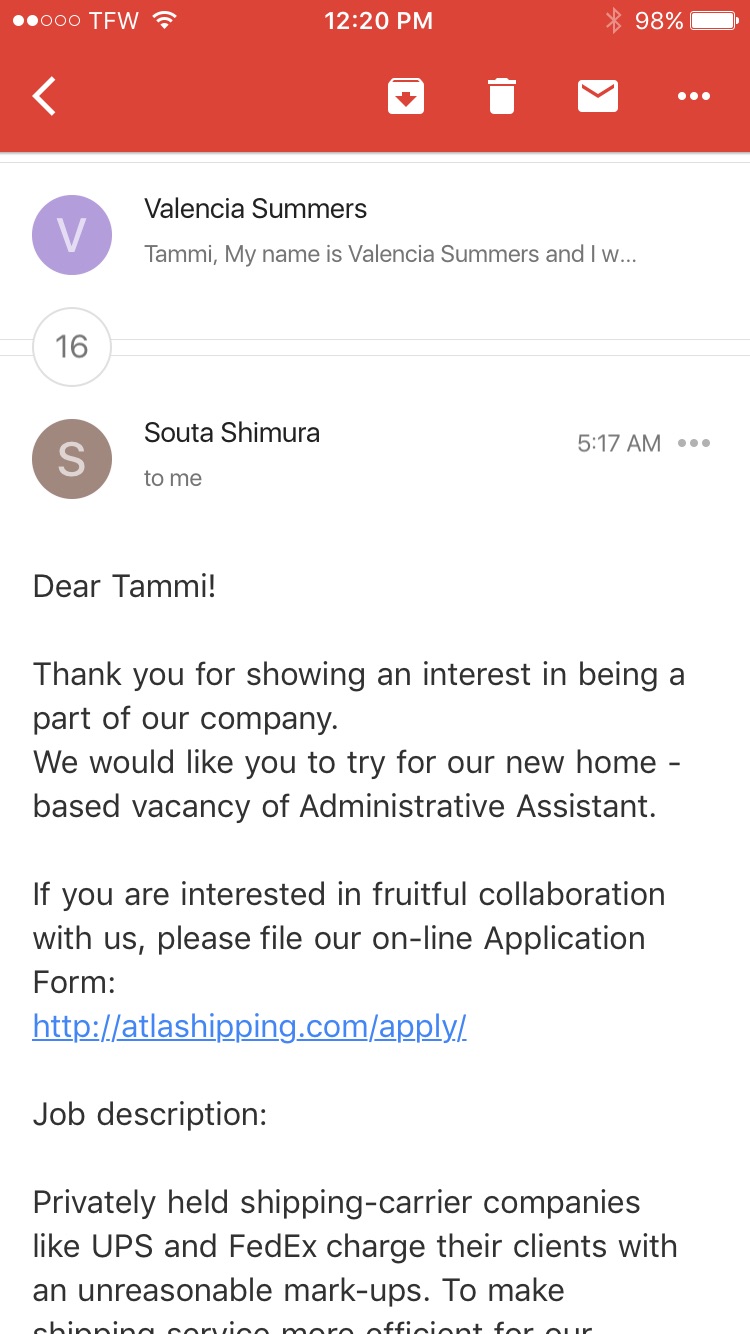Tap Souta Shimura's S avatar
The image size is (750, 1334).
click(72, 459)
